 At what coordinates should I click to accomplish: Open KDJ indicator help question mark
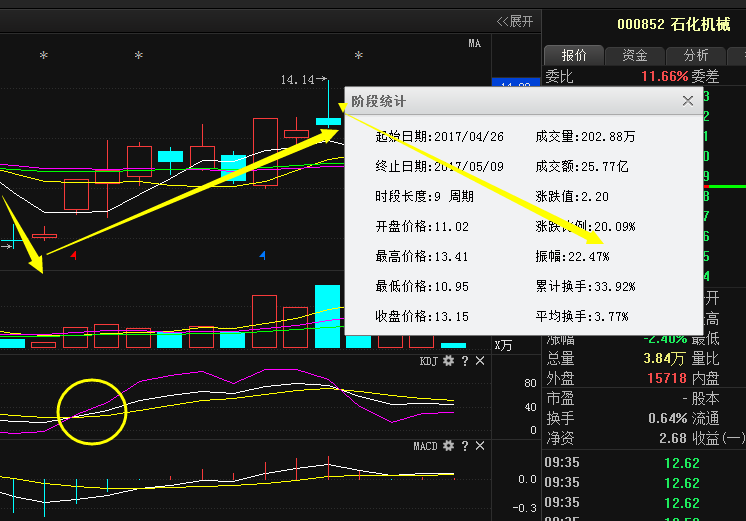click(465, 361)
